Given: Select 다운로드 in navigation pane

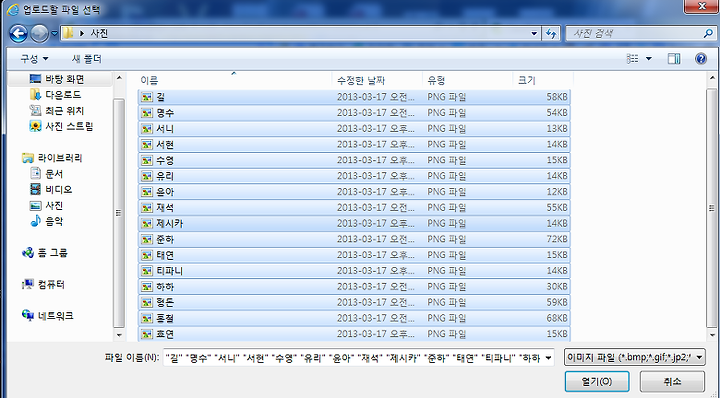Looking at the screenshot, I should (x=56, y=95).
